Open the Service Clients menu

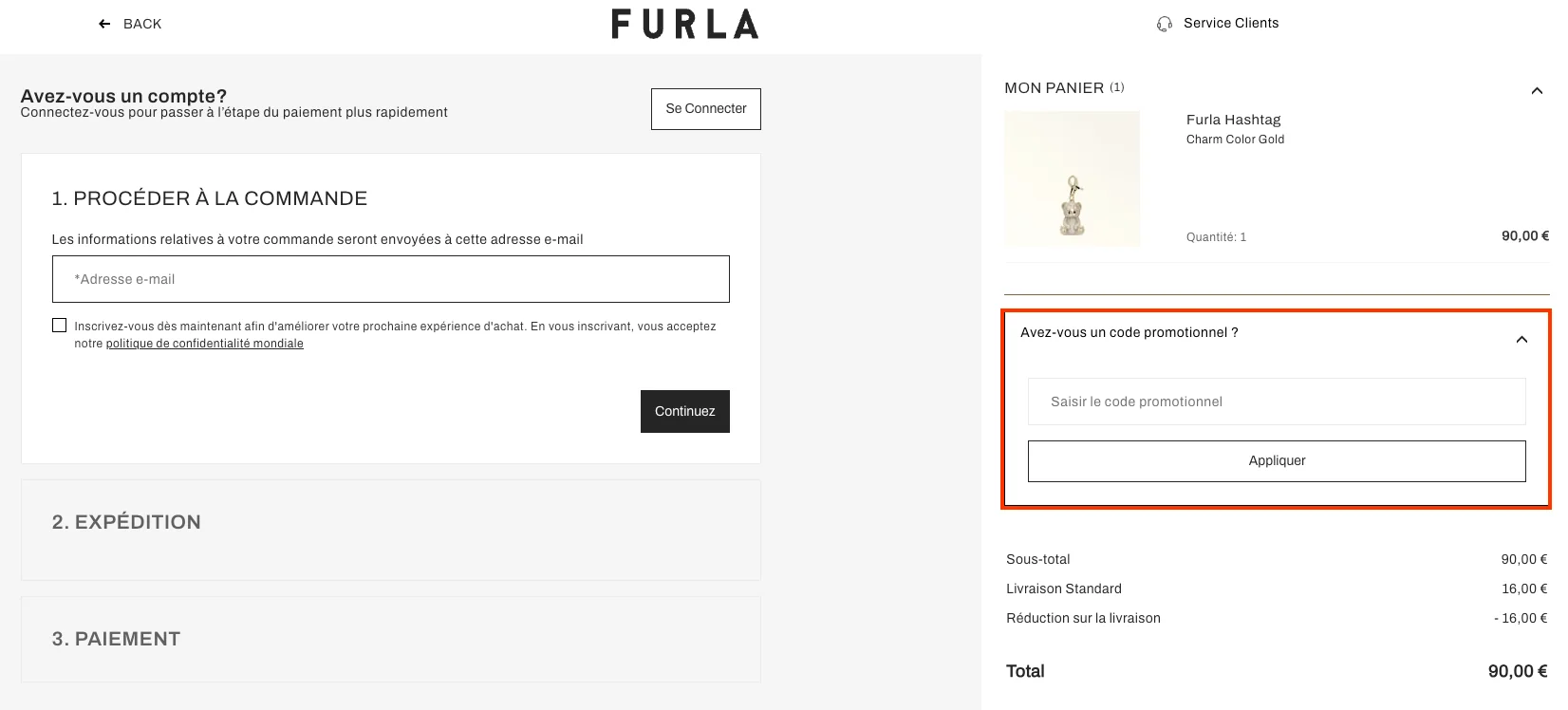[x=1229, y=22]
